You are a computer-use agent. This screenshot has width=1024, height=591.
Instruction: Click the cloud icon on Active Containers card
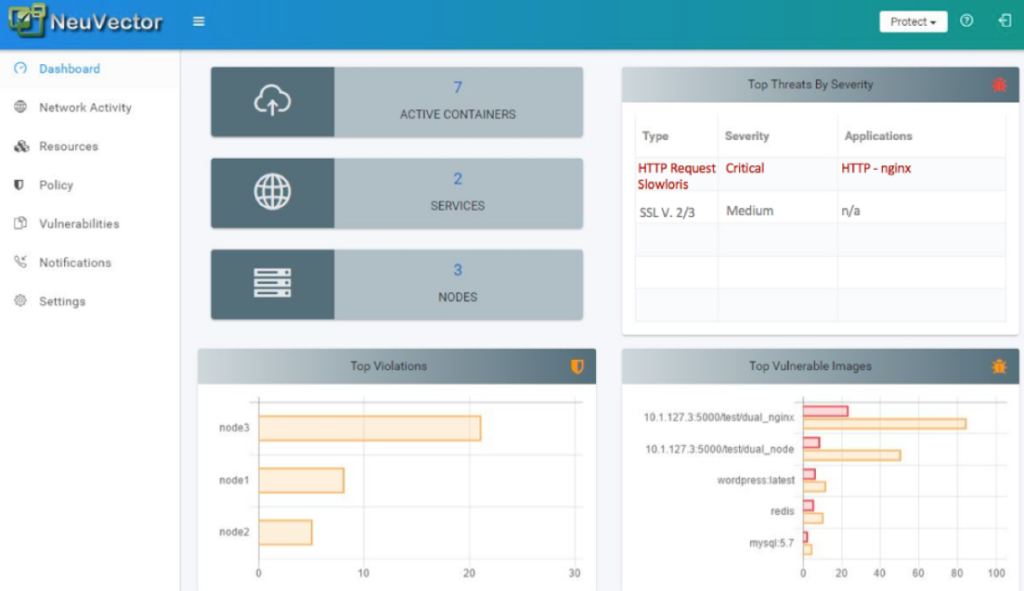272,101
